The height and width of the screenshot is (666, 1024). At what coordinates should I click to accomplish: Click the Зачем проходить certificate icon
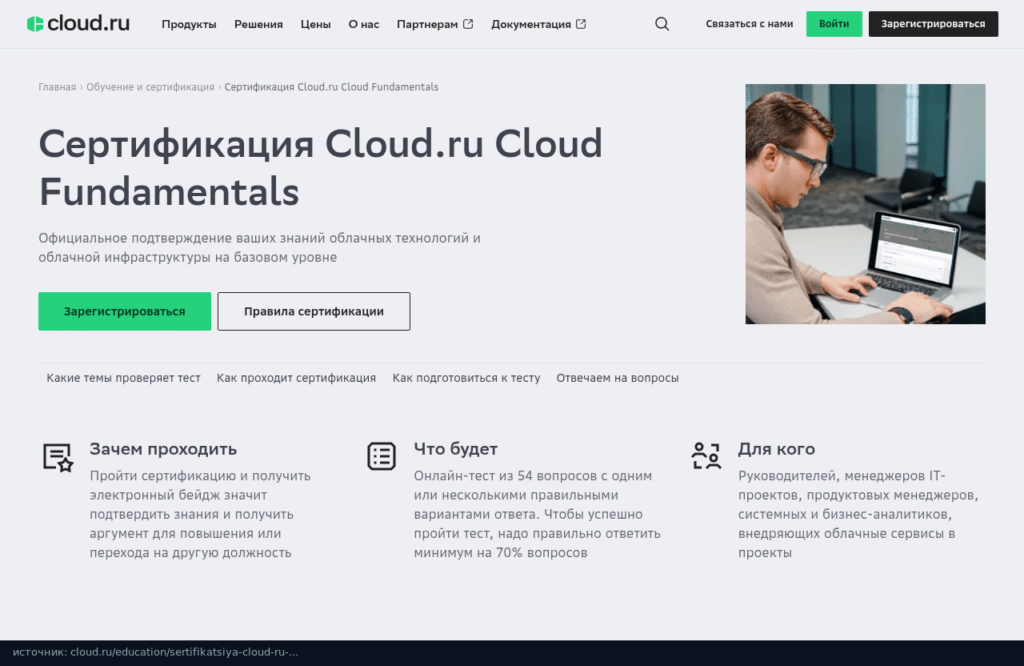58,457
